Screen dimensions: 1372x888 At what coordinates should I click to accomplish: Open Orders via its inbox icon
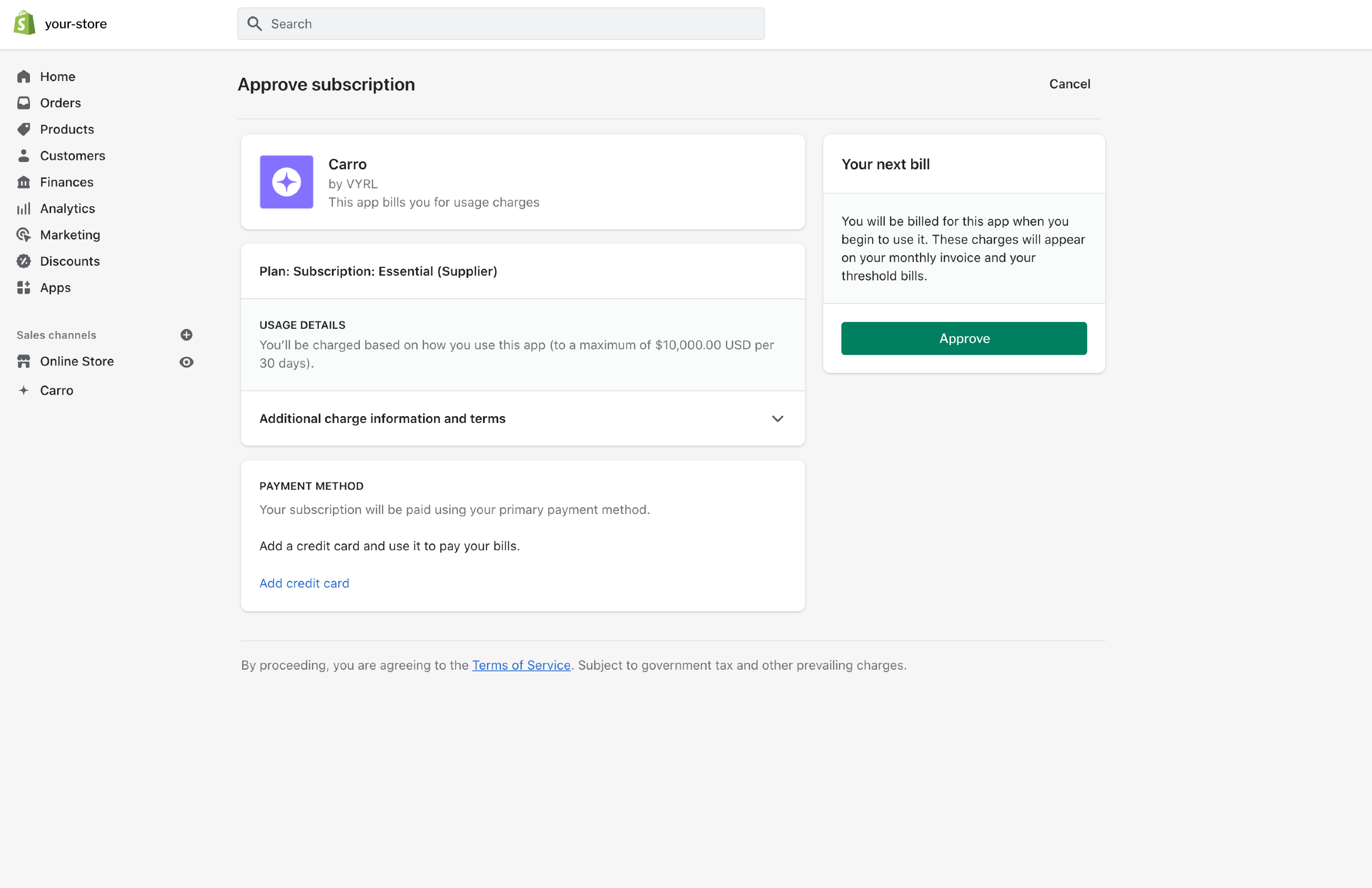pyautogui.click(x=24, y=103)
